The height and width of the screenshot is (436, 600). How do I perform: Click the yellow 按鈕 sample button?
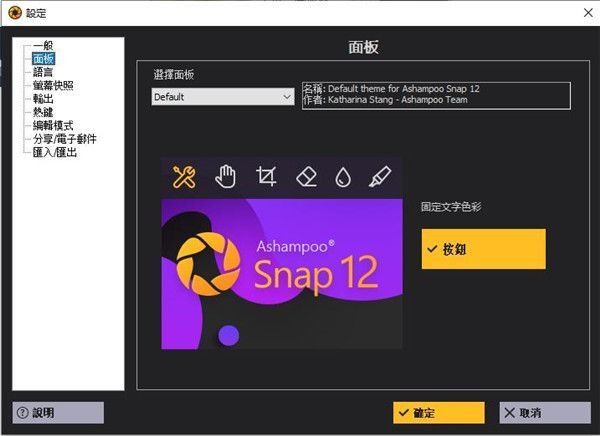tap(484, 249)
